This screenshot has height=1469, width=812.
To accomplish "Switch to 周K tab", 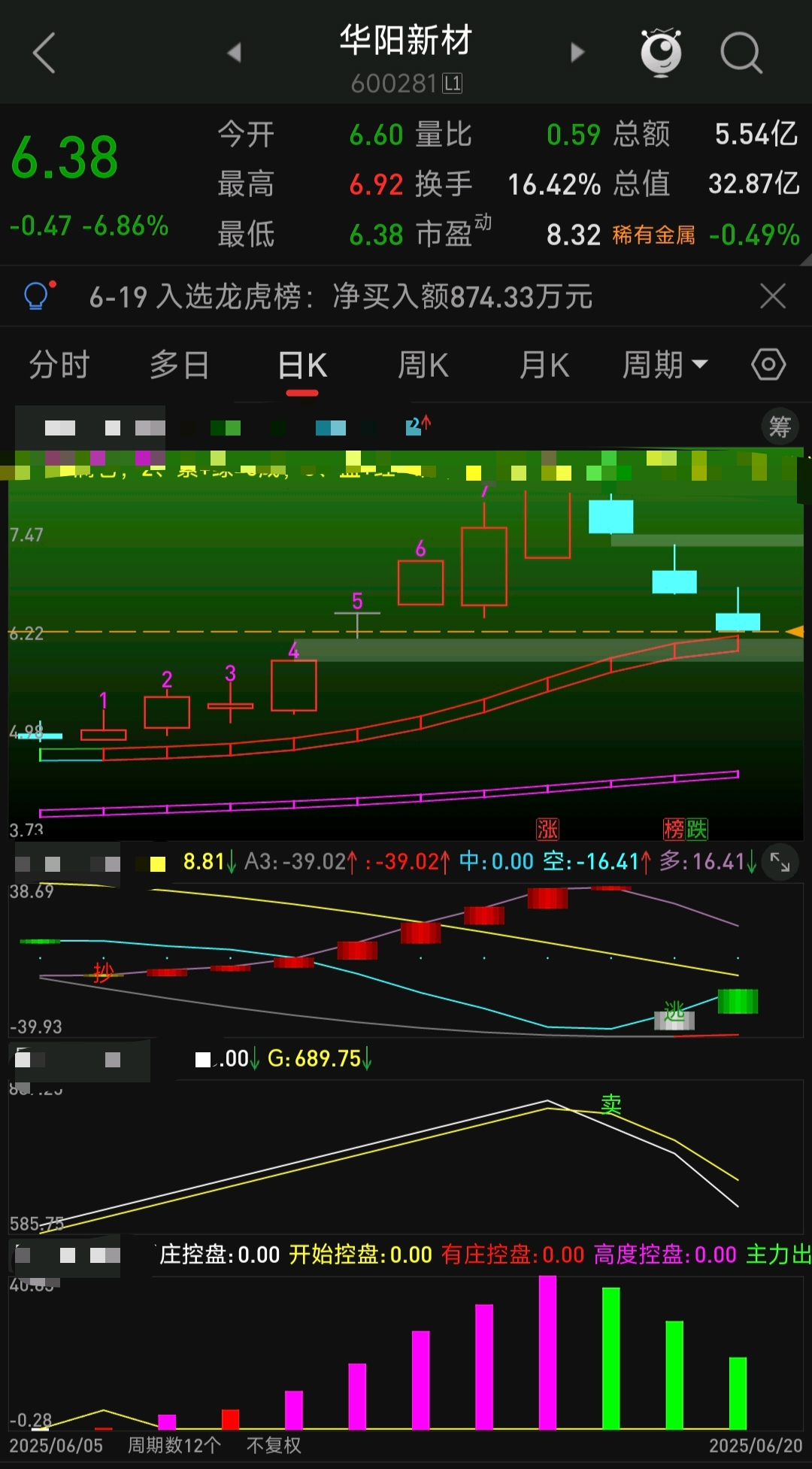I will click(x=423, y=366).
